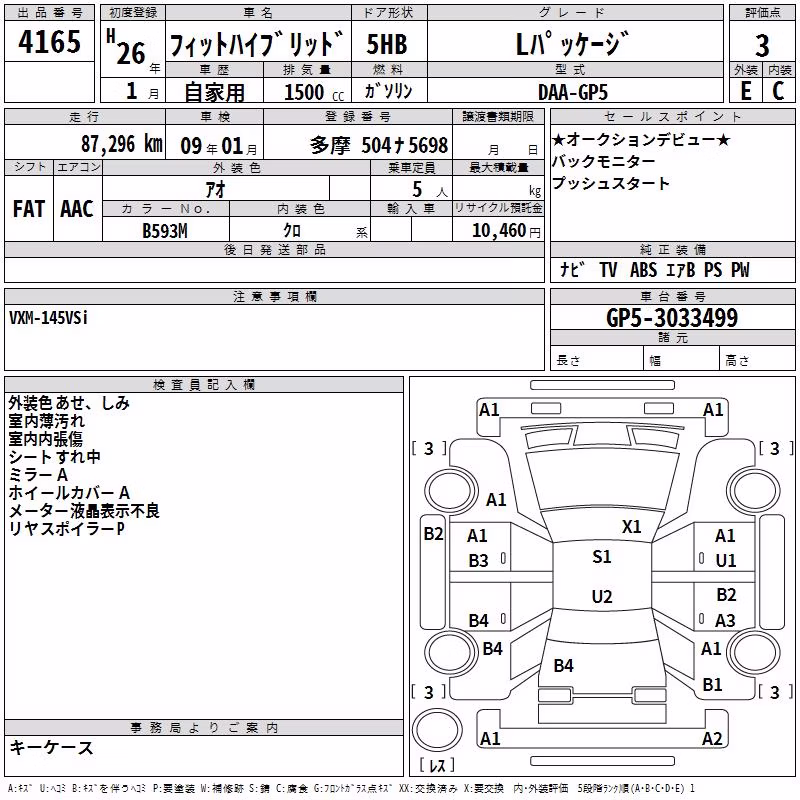Click the spare tire circle above レス
This screenshot has height=800, width=800.
tap(437, 730)
